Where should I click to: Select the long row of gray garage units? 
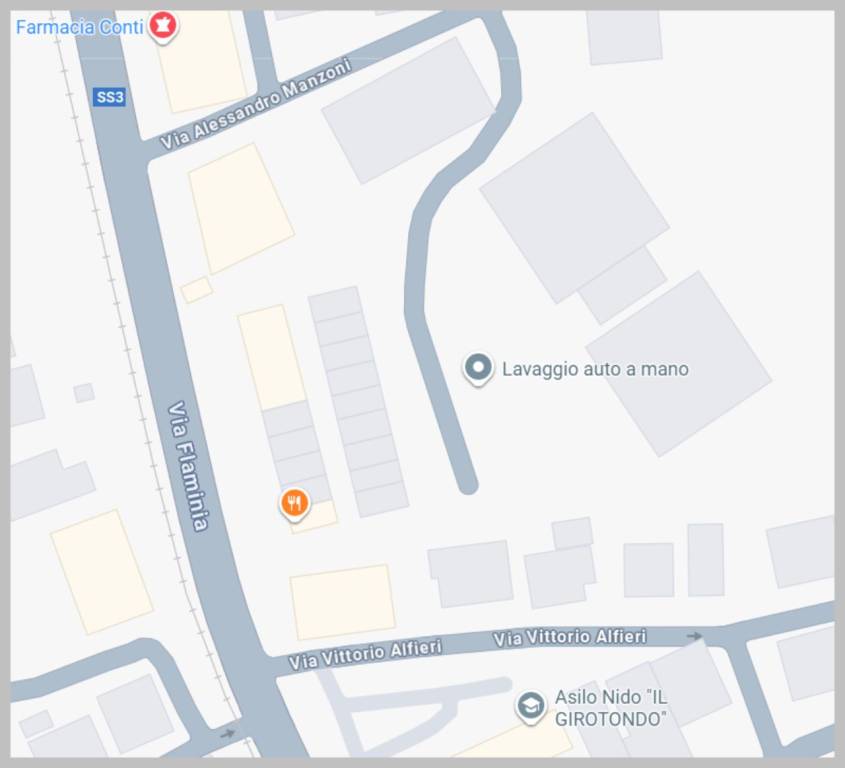coord(358,402)
